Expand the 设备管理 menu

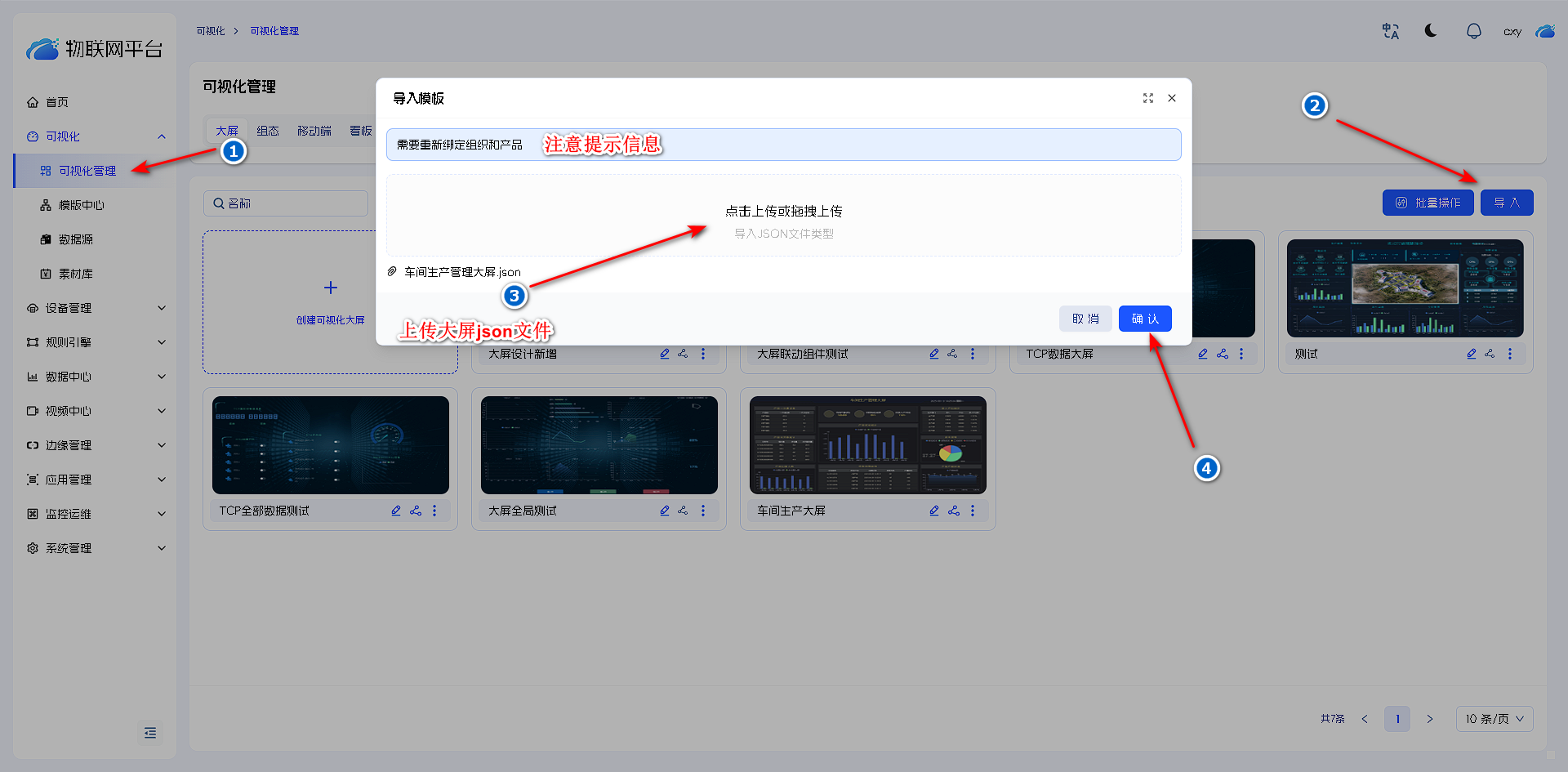(95, 308)
